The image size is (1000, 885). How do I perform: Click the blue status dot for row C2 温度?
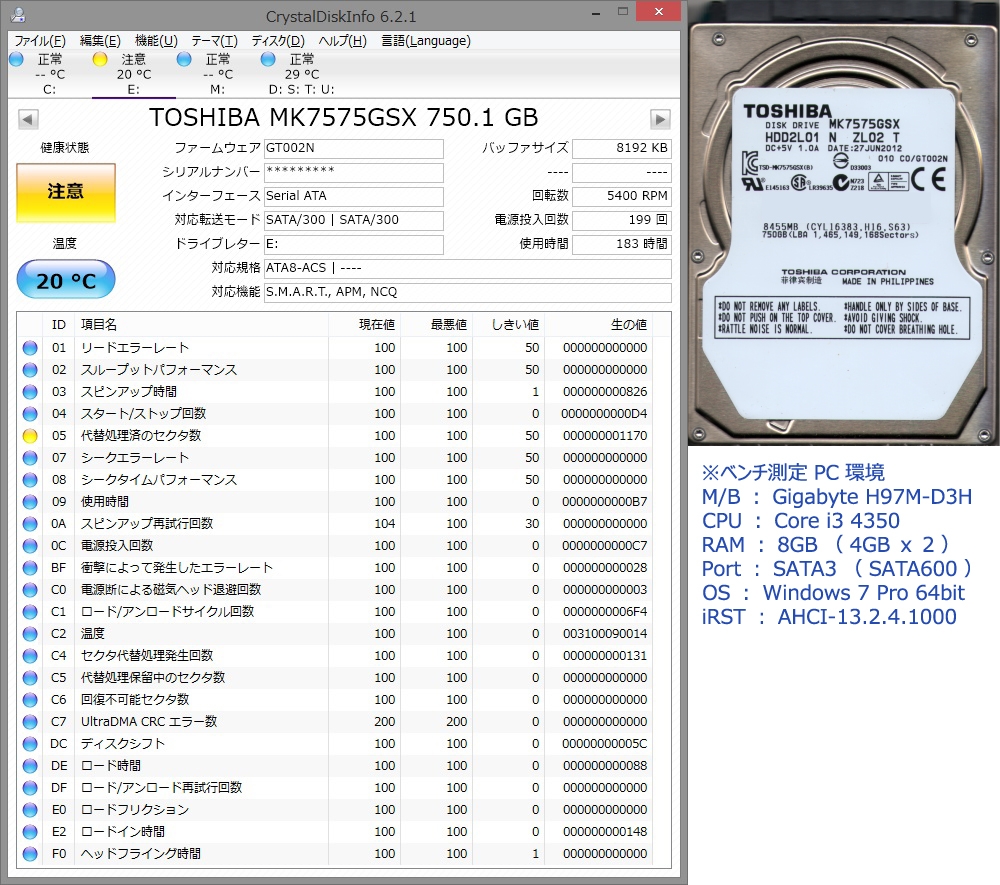point(30,634)
